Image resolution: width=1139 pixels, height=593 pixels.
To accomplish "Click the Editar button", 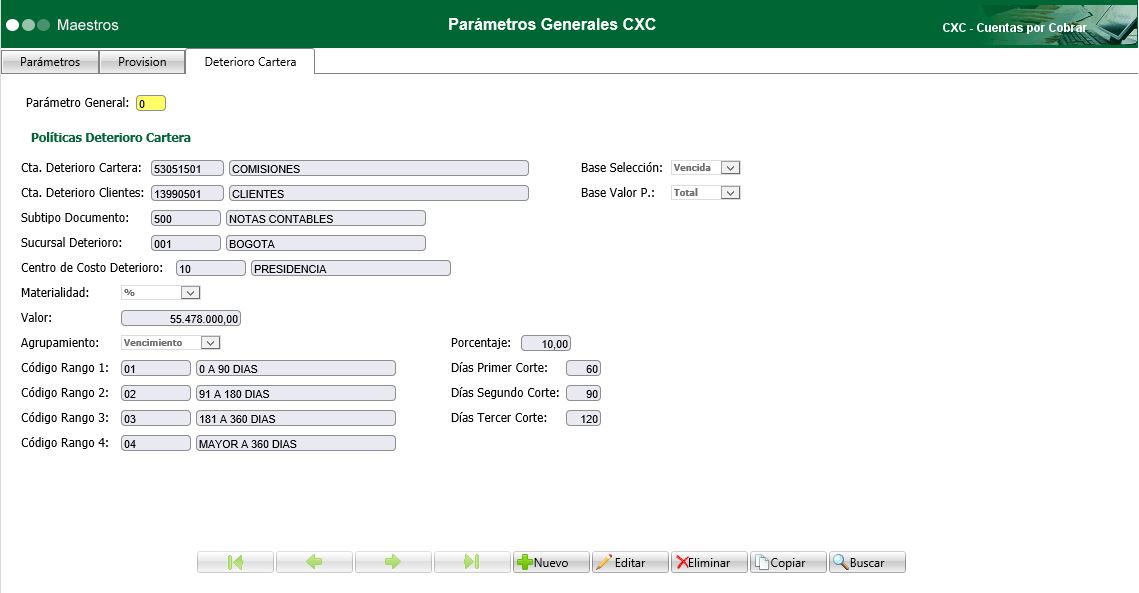I will pos(630,562).
